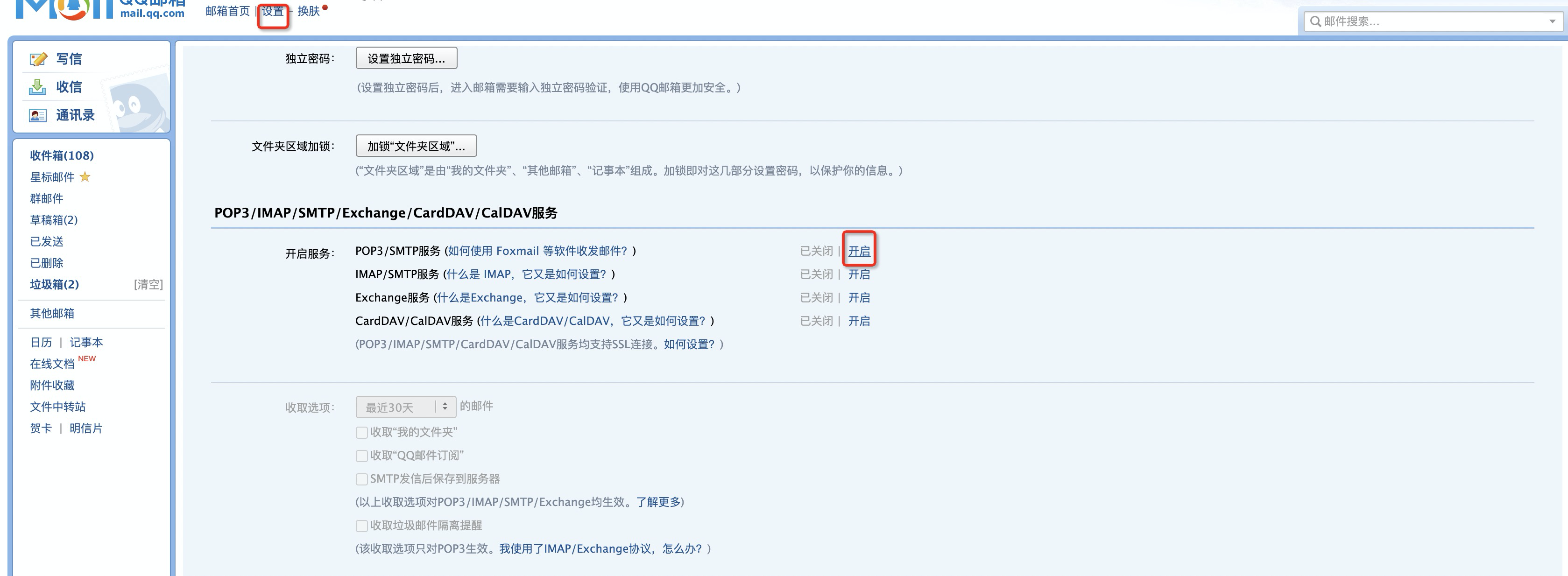
Task: Open 日历 in the sidebar
Action: click(42, 343)
